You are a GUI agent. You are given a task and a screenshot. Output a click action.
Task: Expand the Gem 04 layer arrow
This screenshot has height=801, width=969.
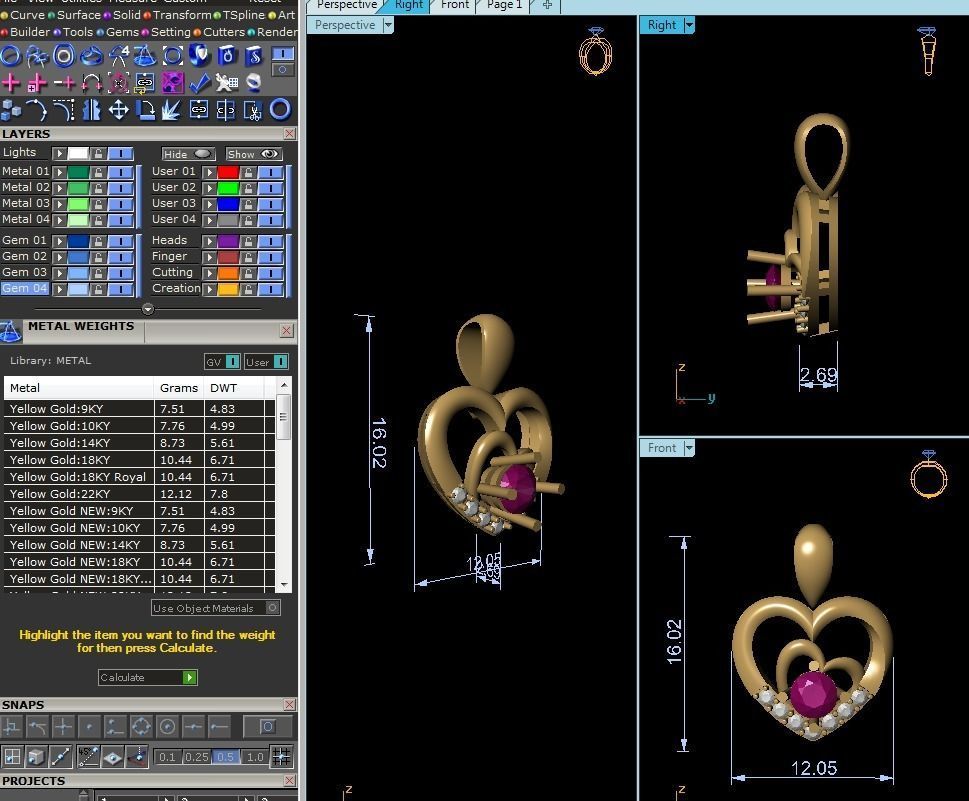[59, 289]
